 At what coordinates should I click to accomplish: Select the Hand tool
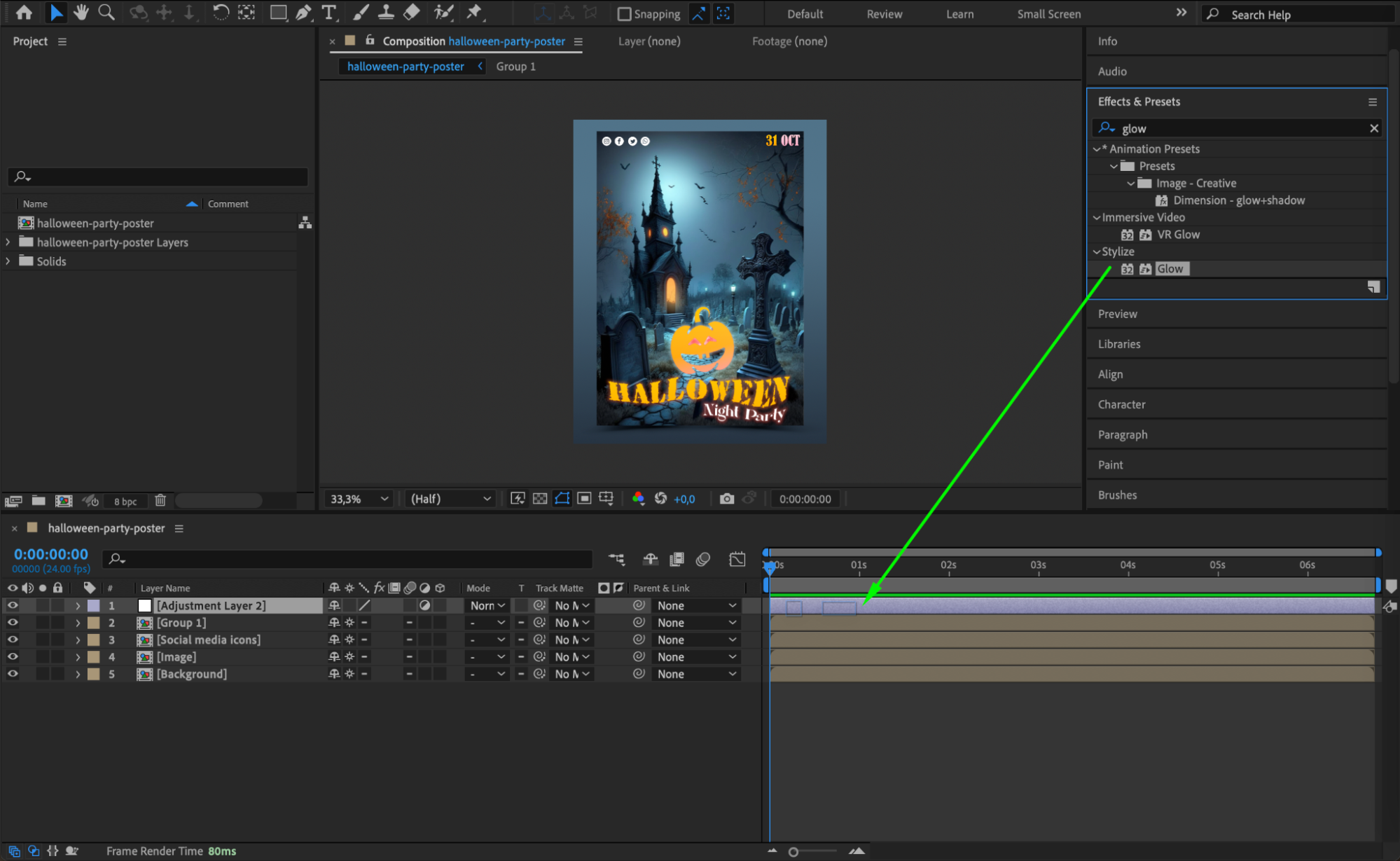click(x=81, y=13)
